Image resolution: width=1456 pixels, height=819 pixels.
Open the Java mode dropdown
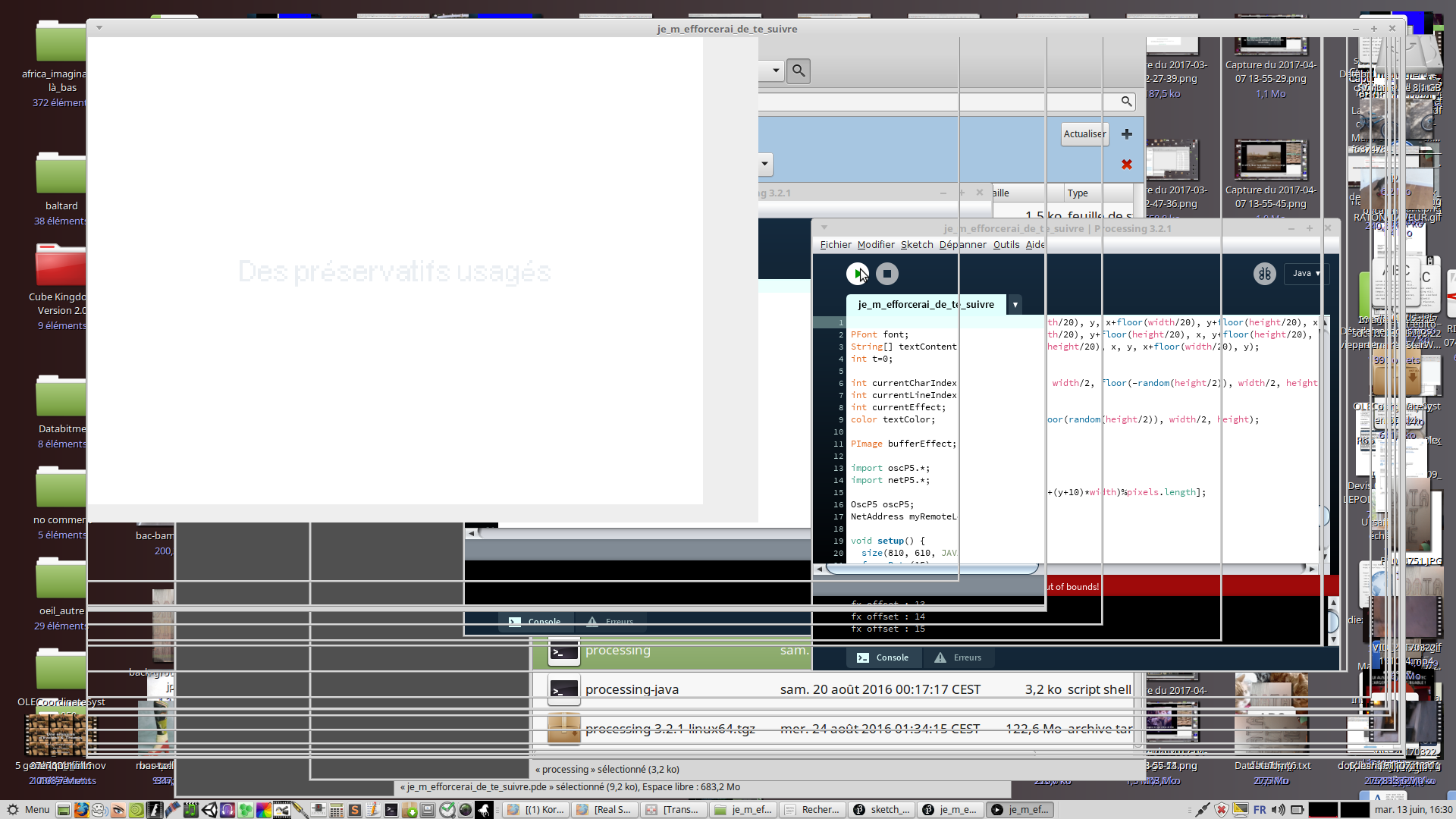click(1306, 274)
